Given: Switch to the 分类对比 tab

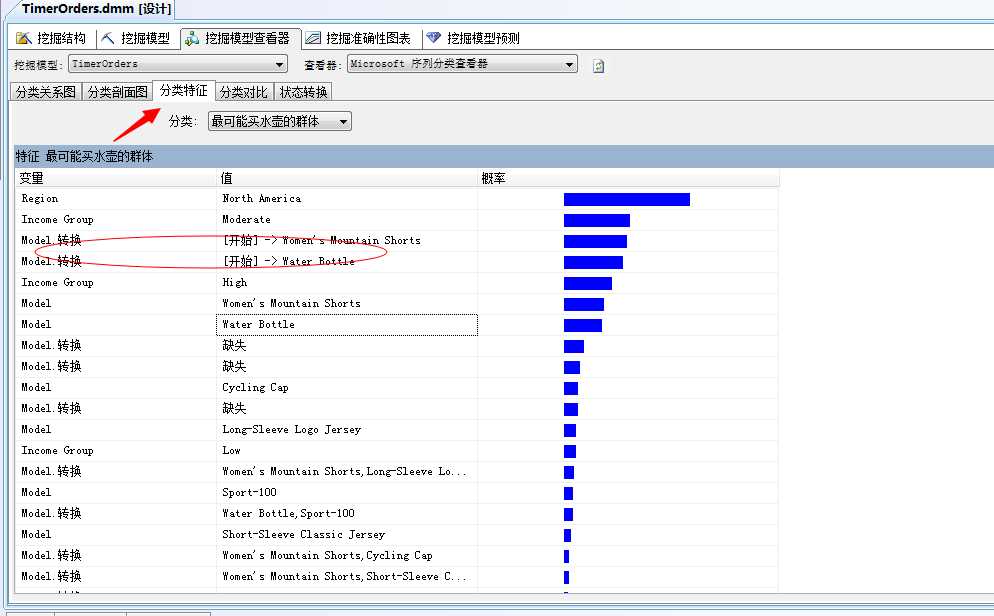Looking at the screenshot, I should tap(244, 92).
